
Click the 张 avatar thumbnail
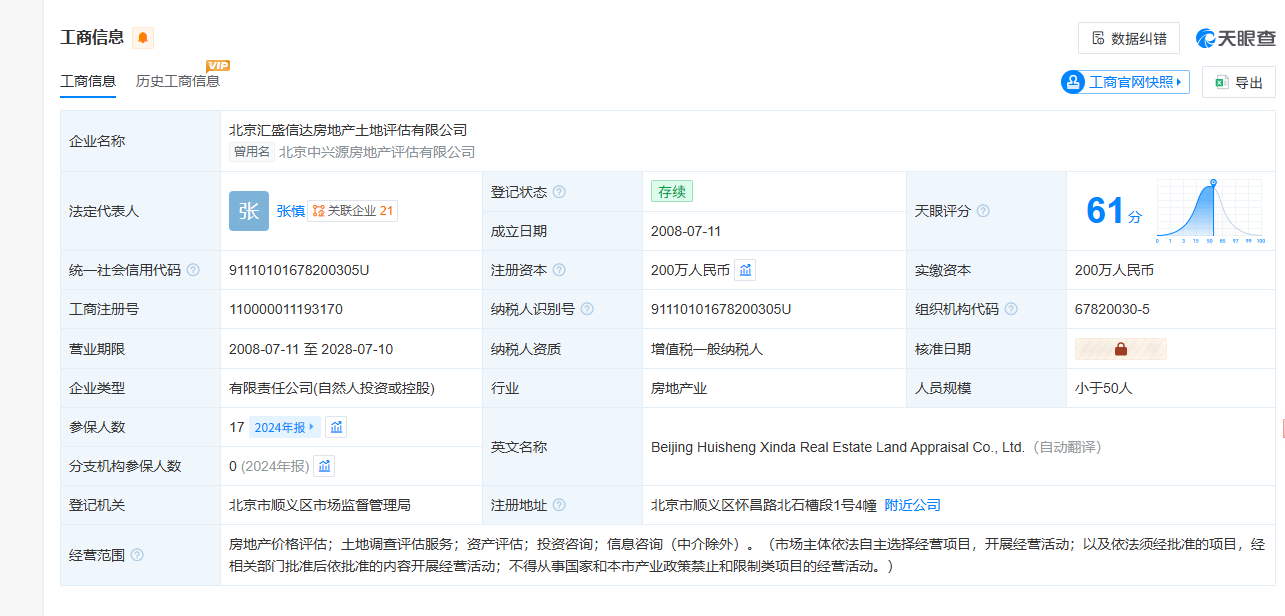[249, 211]
